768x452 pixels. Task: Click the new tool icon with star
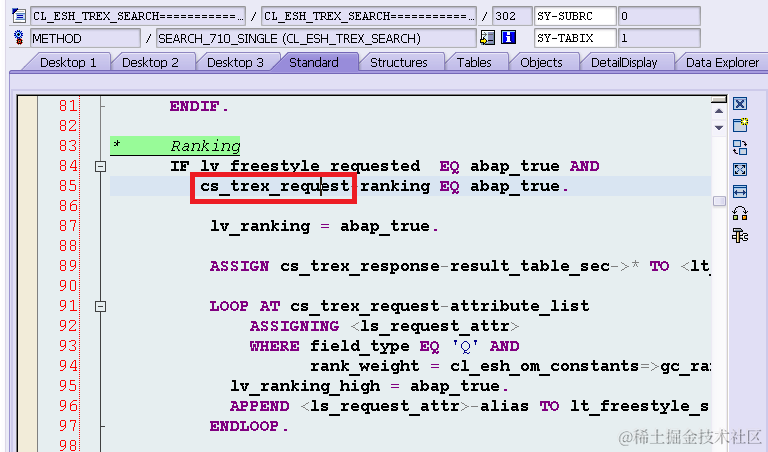click(740, 125)
